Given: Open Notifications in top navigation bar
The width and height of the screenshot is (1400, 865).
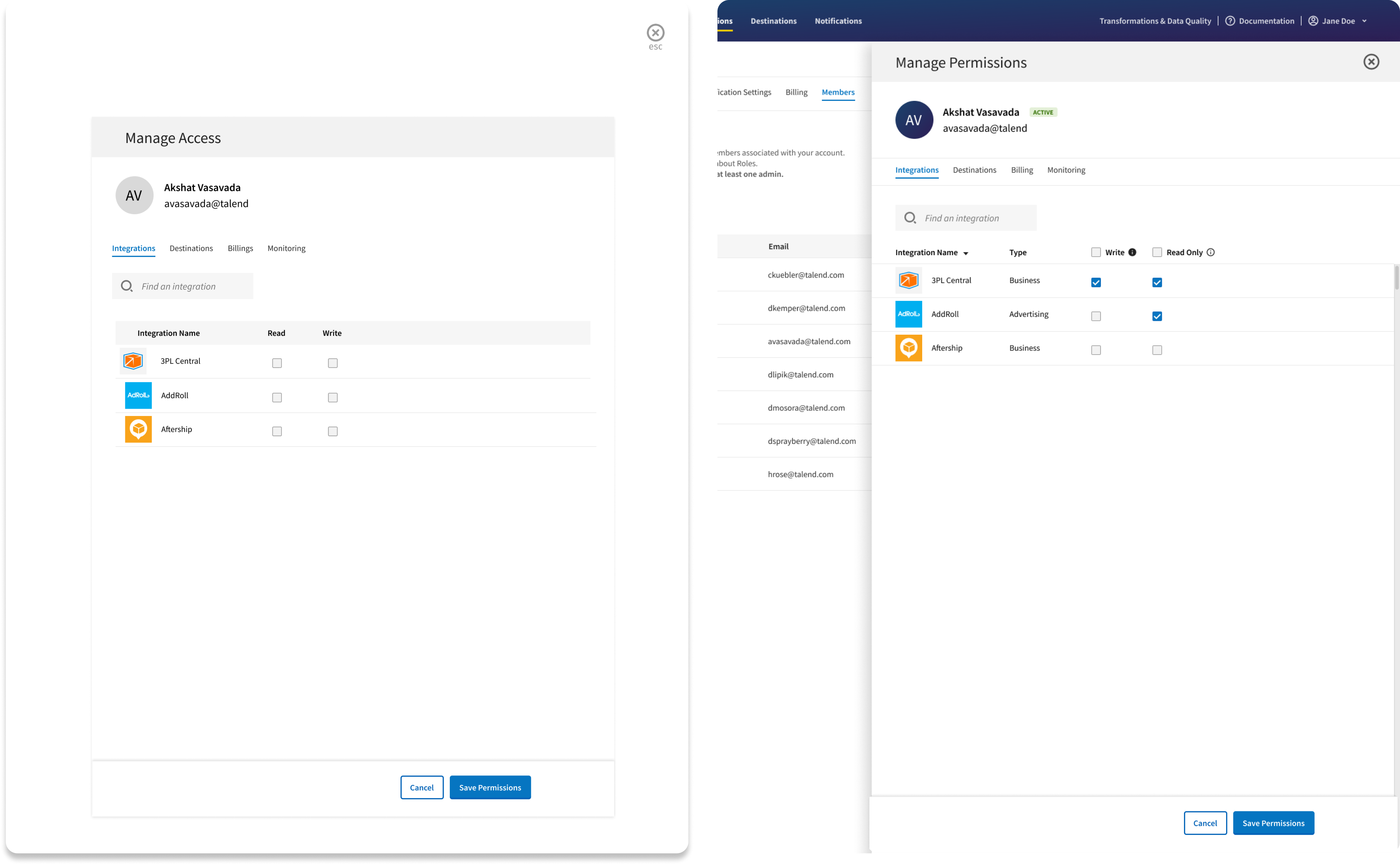Looking at the screenshot, I should [838, 21].
